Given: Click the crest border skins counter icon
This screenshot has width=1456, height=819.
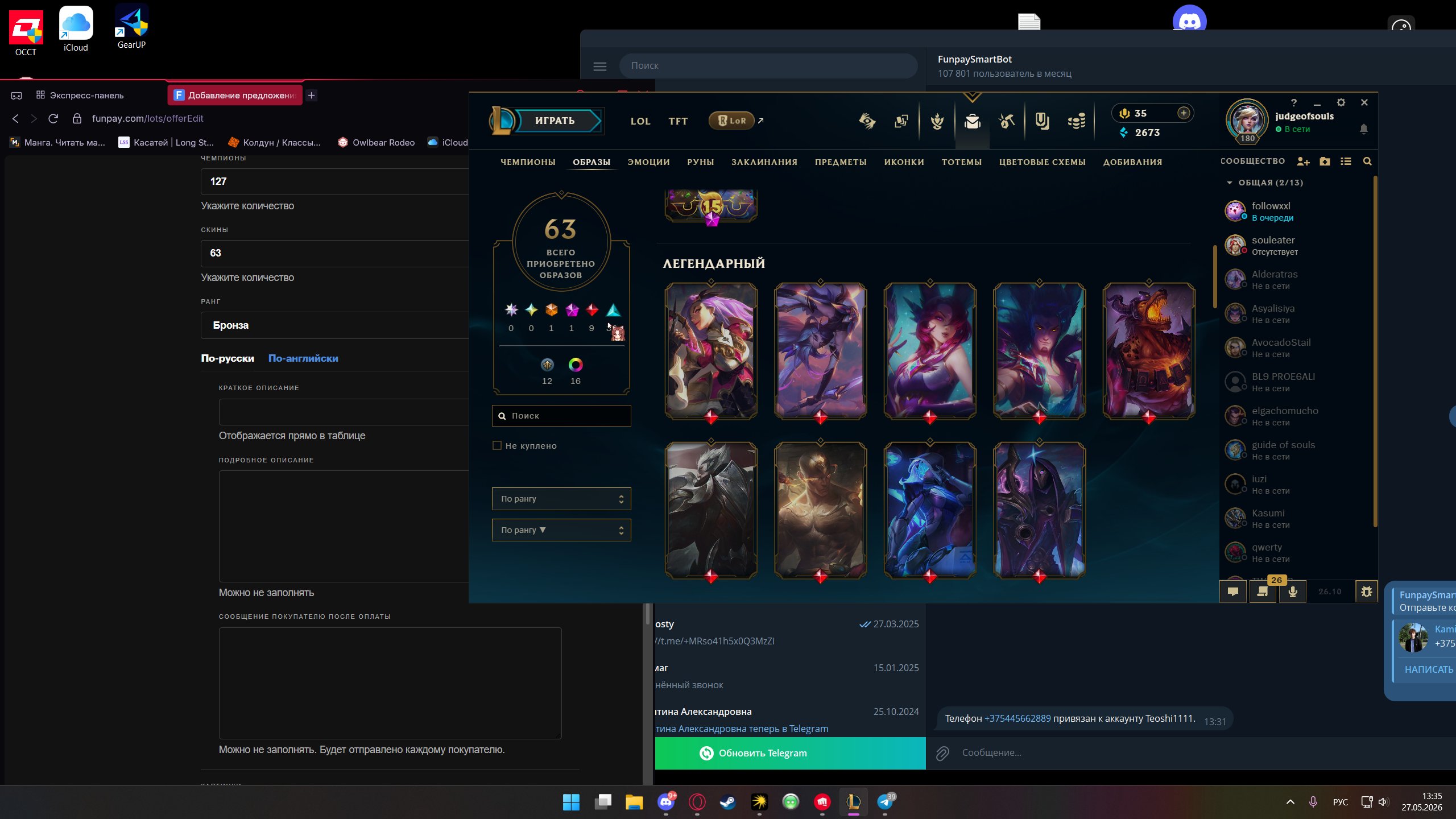Looking at the screenshot, I should tap(547, 365).
